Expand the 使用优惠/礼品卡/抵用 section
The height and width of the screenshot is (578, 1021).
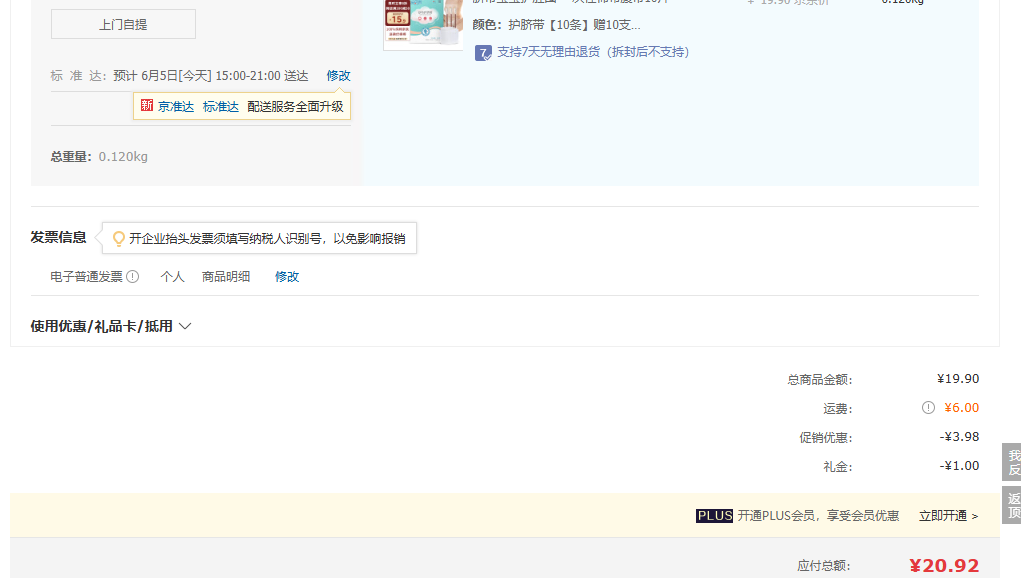pyautogui.click(x=111, y=326)
